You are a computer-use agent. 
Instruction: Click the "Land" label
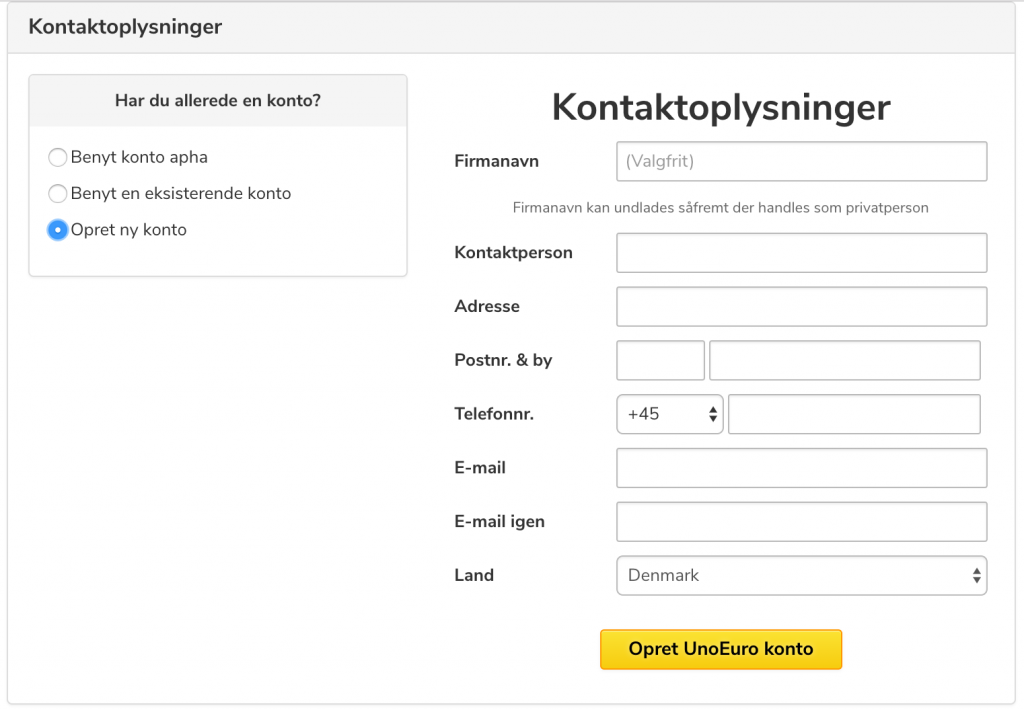point(474,575)
